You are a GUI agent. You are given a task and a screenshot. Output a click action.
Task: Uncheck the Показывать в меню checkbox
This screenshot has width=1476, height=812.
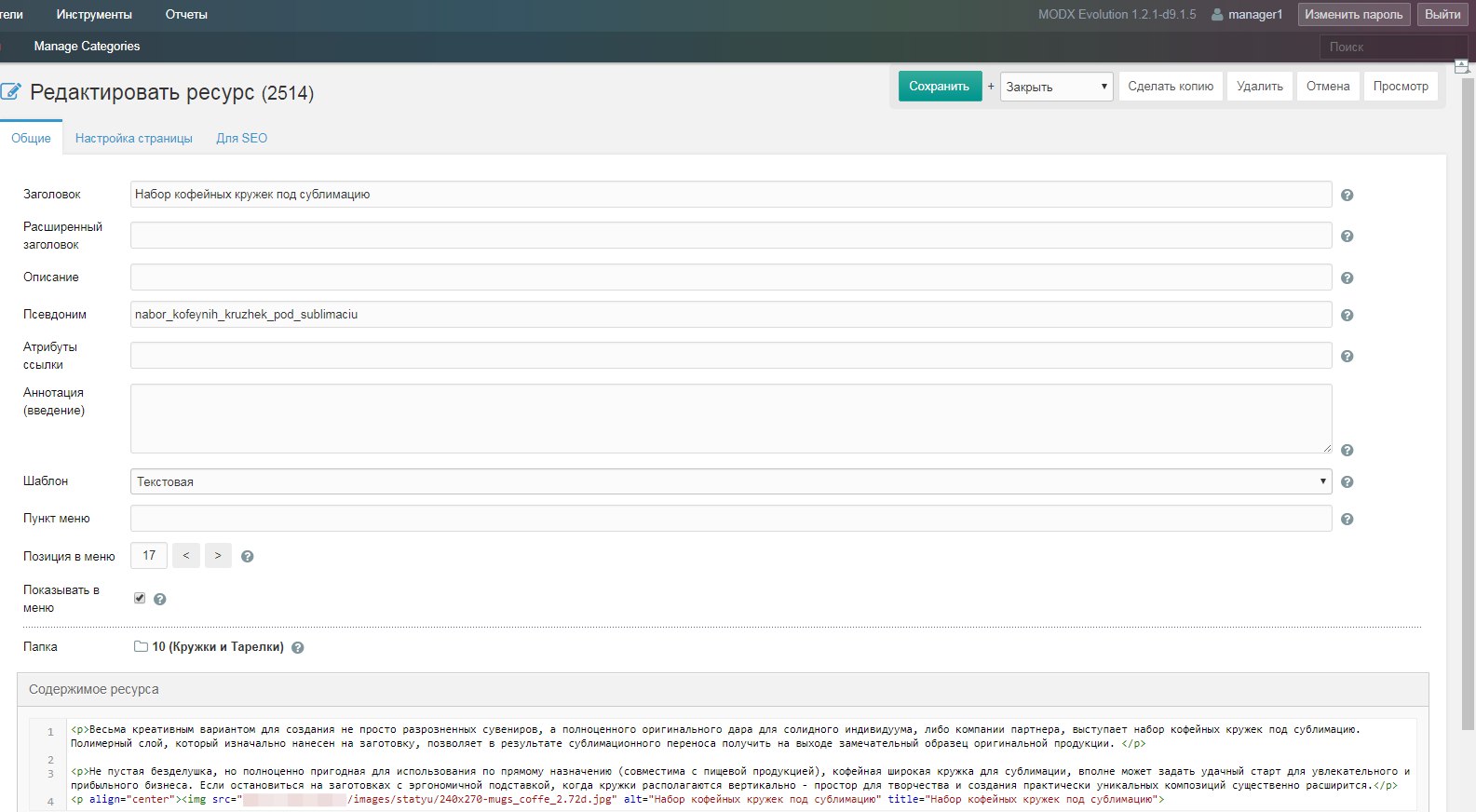coord(140,598)
